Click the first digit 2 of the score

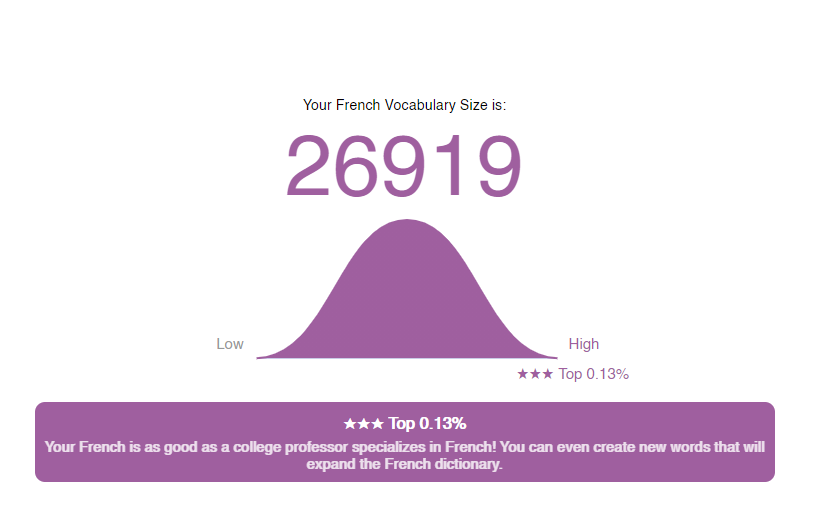click(308, 166)
